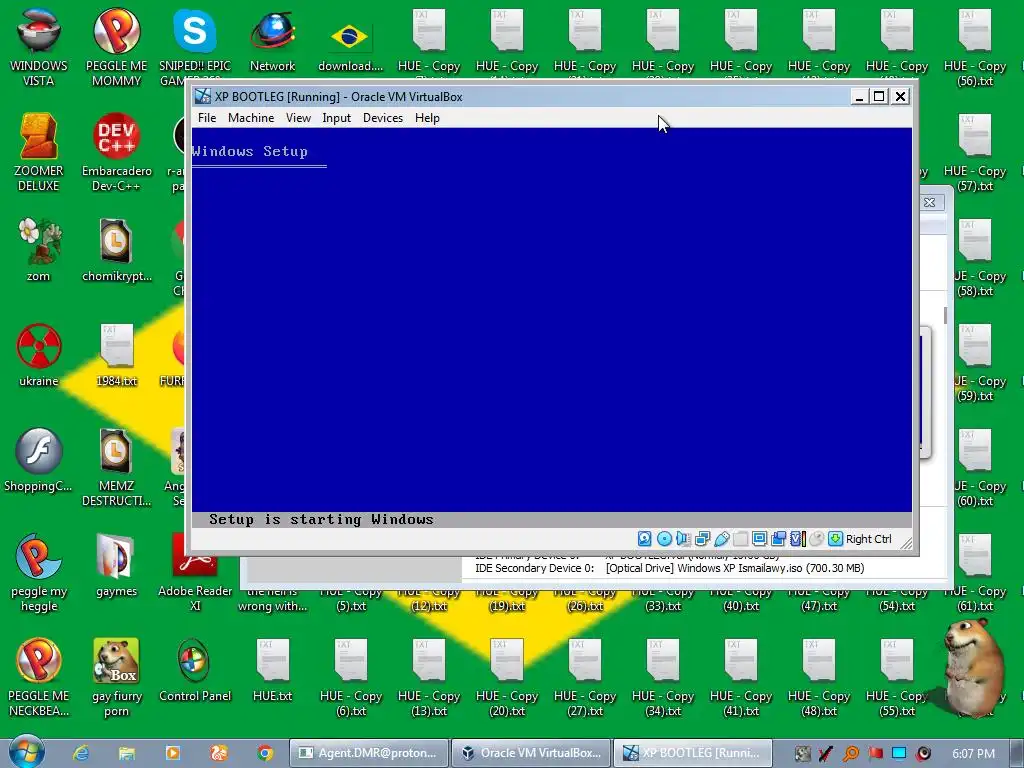Select the HUE - Copy (13).txt file
Viewport: 1024px width, 768px height.
click(428, 677)
